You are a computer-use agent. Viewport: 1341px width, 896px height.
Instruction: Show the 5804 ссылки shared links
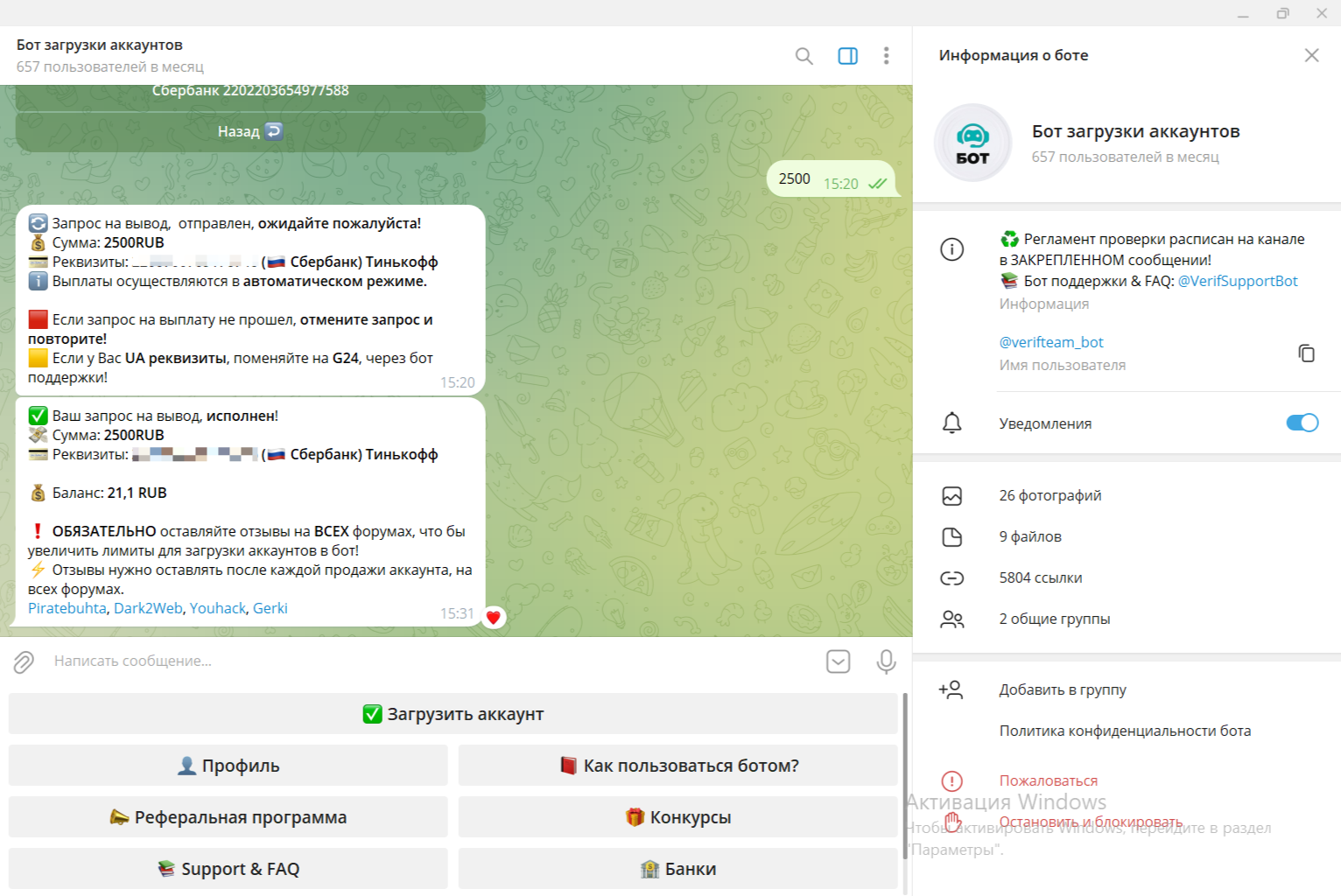(x=1040, y=578)
